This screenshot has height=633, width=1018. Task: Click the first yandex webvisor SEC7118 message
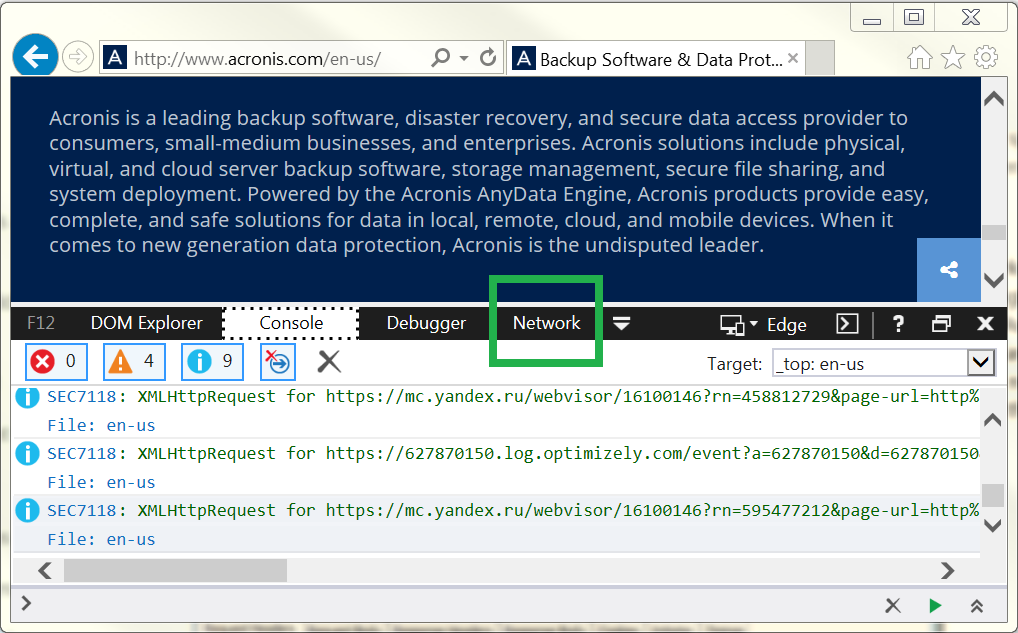click(x=513, y=397)
